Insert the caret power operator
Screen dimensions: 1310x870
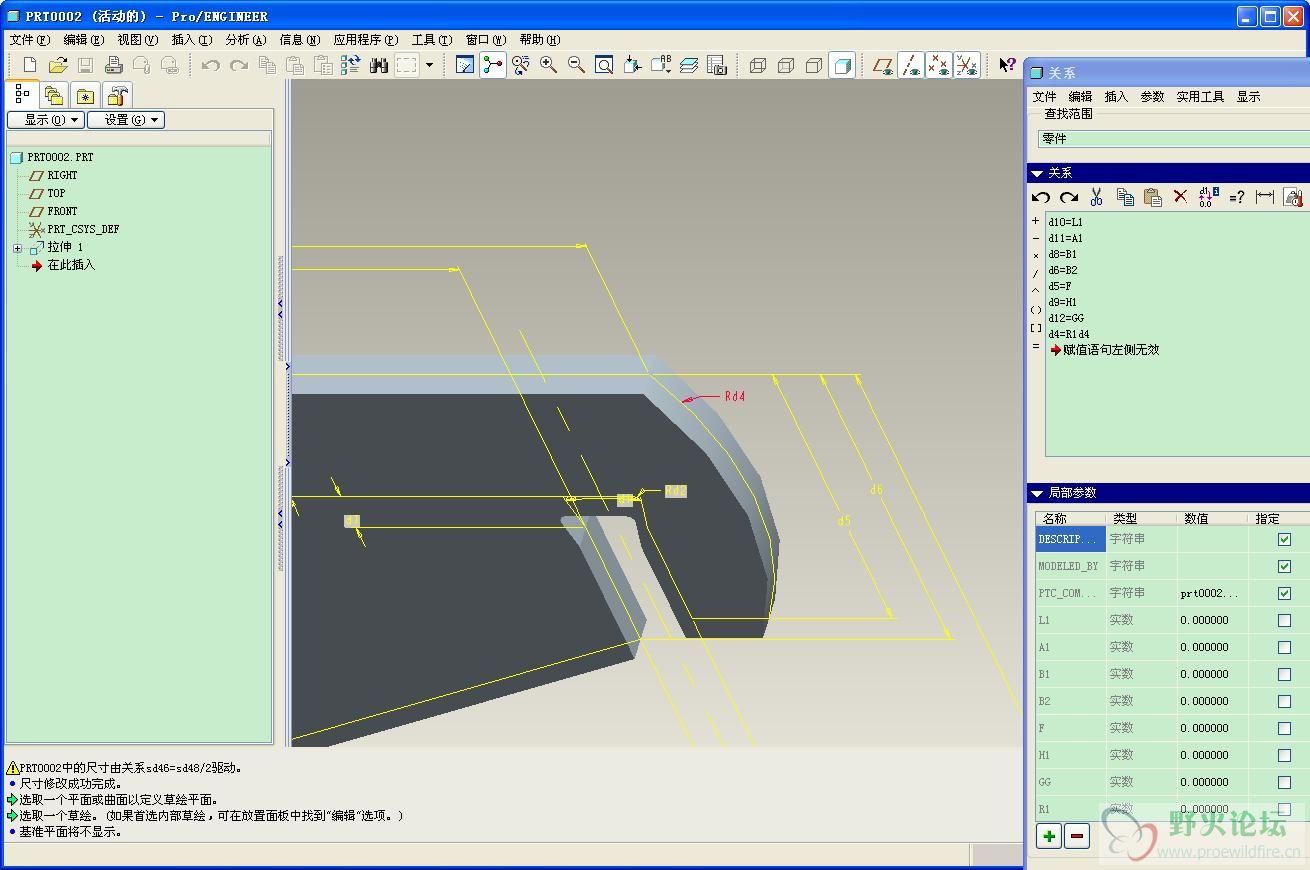click(1036, 292)
